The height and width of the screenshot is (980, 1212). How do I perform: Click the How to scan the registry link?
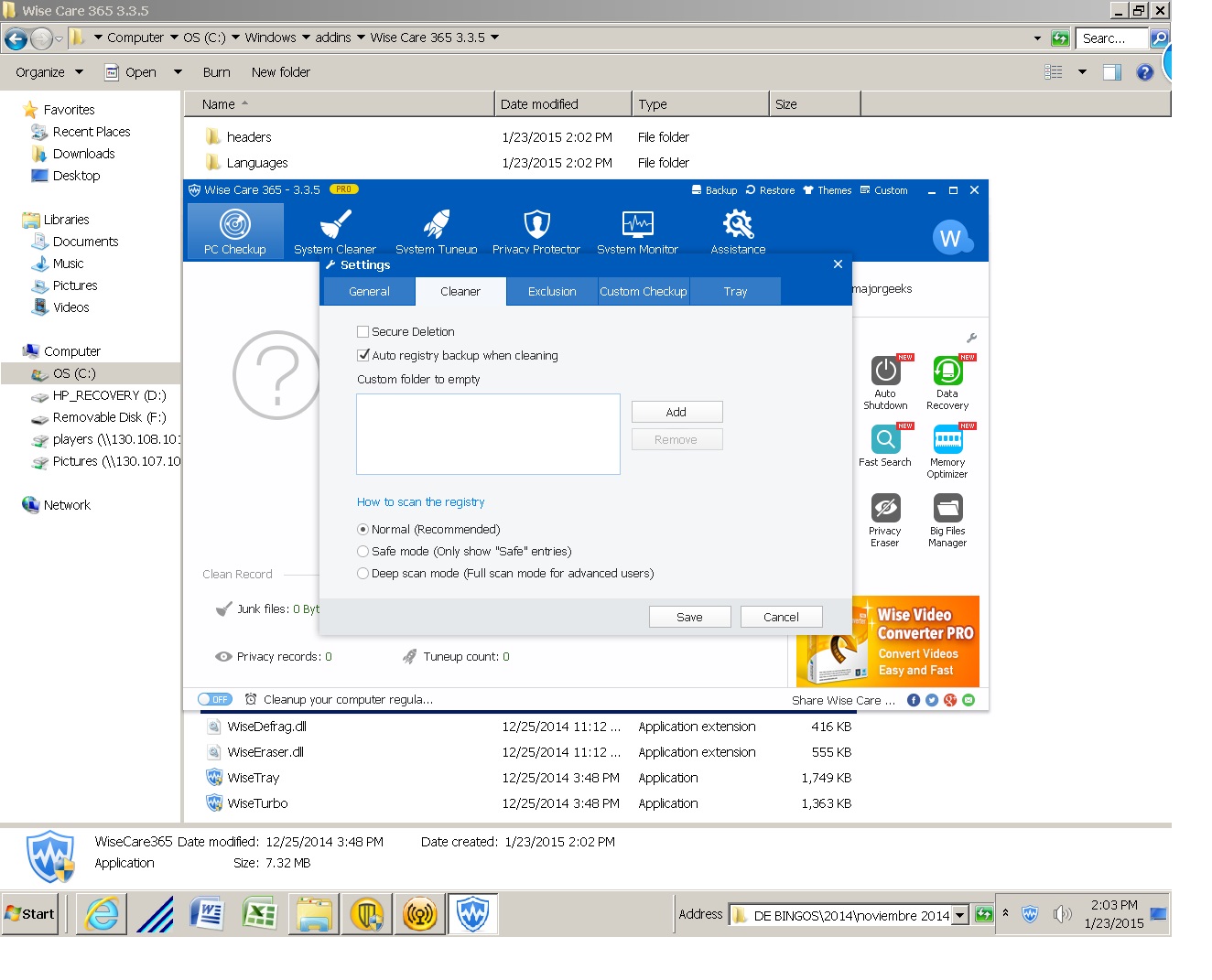pos(421,502)
